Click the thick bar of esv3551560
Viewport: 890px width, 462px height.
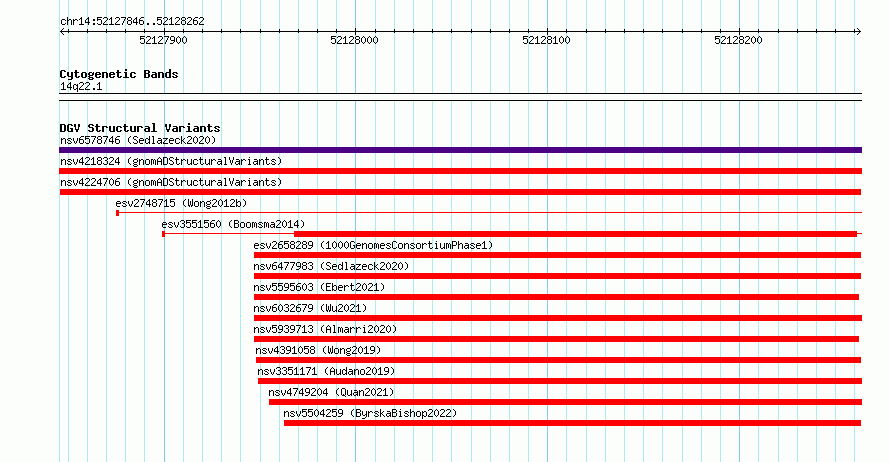coord(576,234)
